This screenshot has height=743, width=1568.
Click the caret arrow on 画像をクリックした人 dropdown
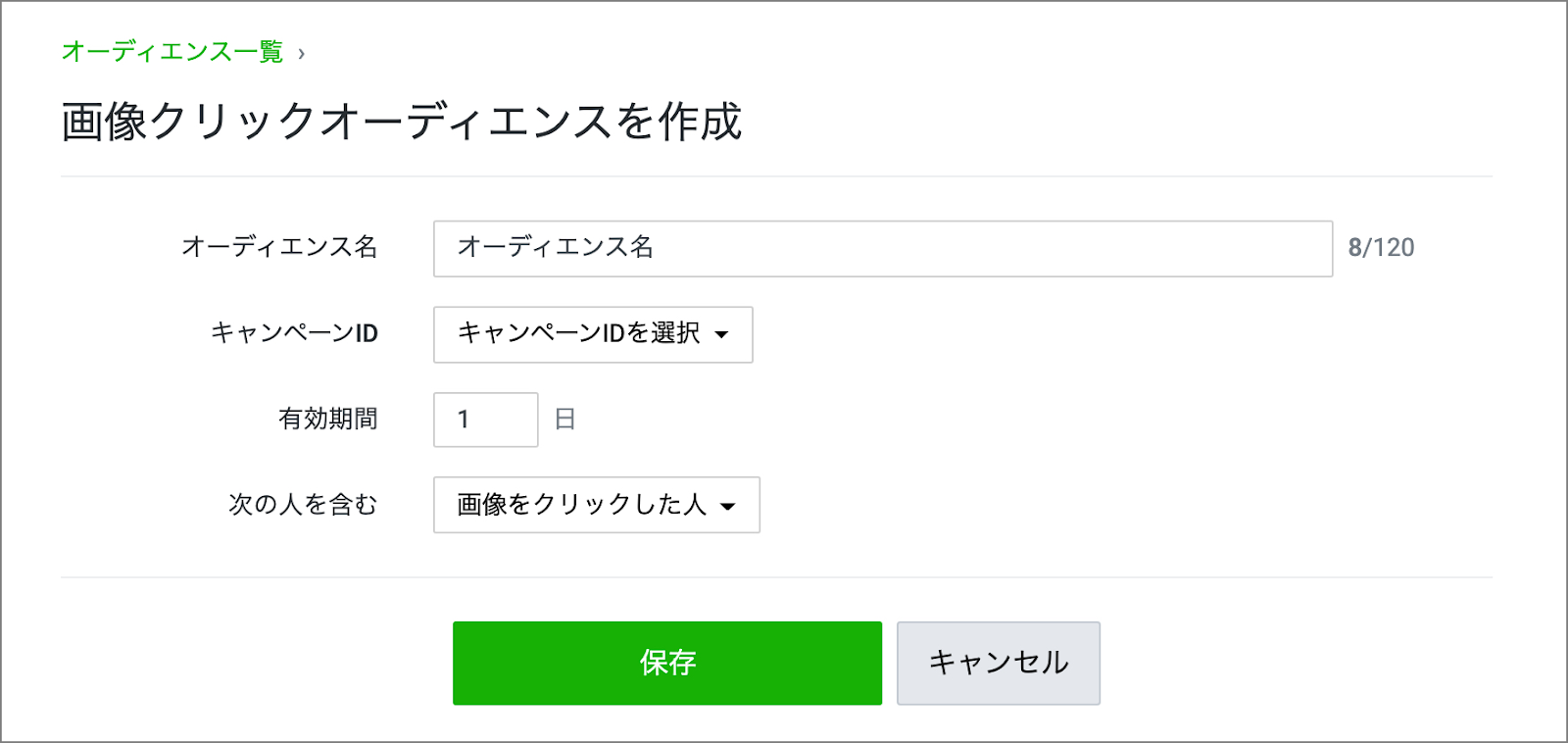coord(728,507)
